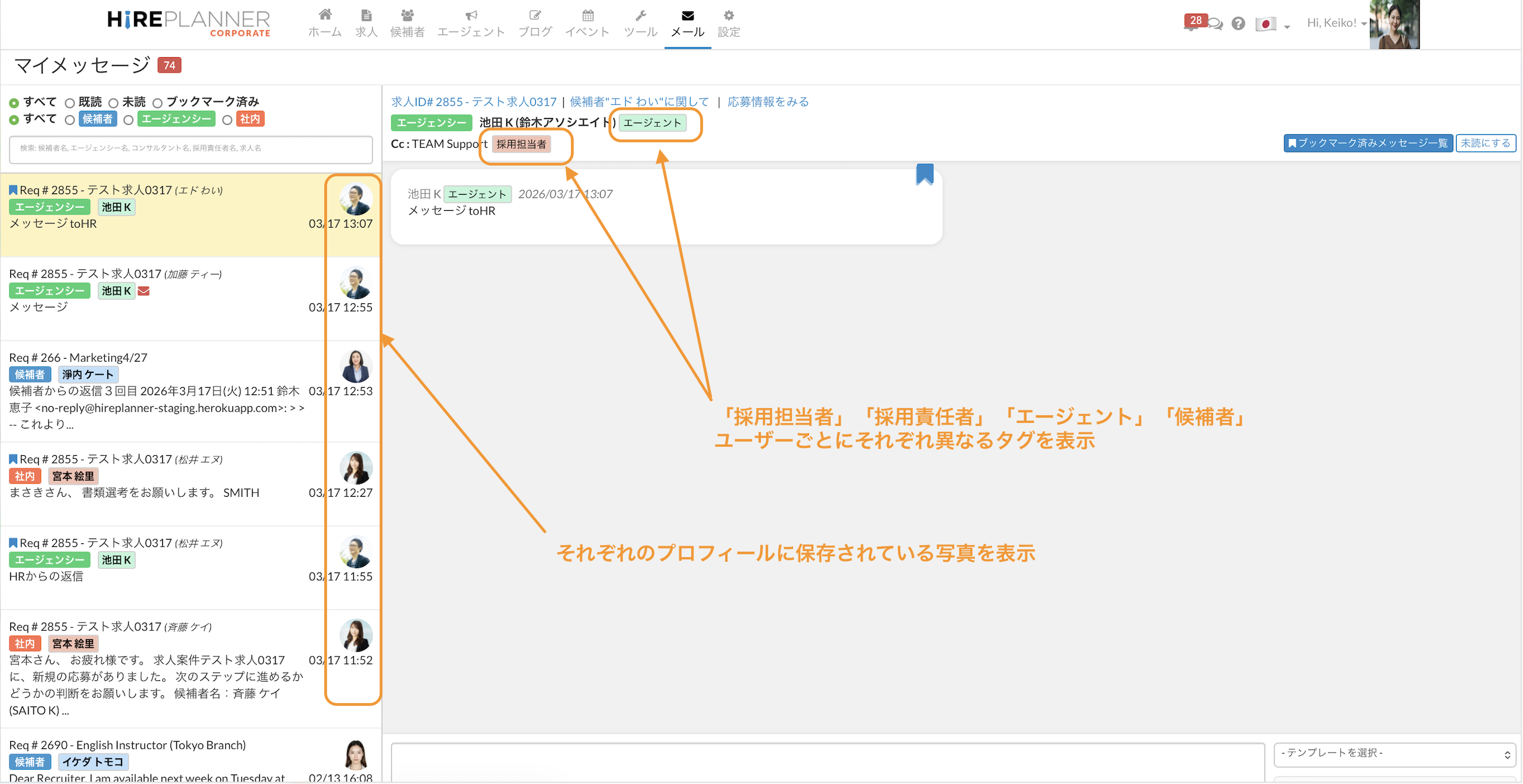Click the 未読にする button
This screenshot has height=784, width=1523.
pyautogui.click(x=1485, y=143)
